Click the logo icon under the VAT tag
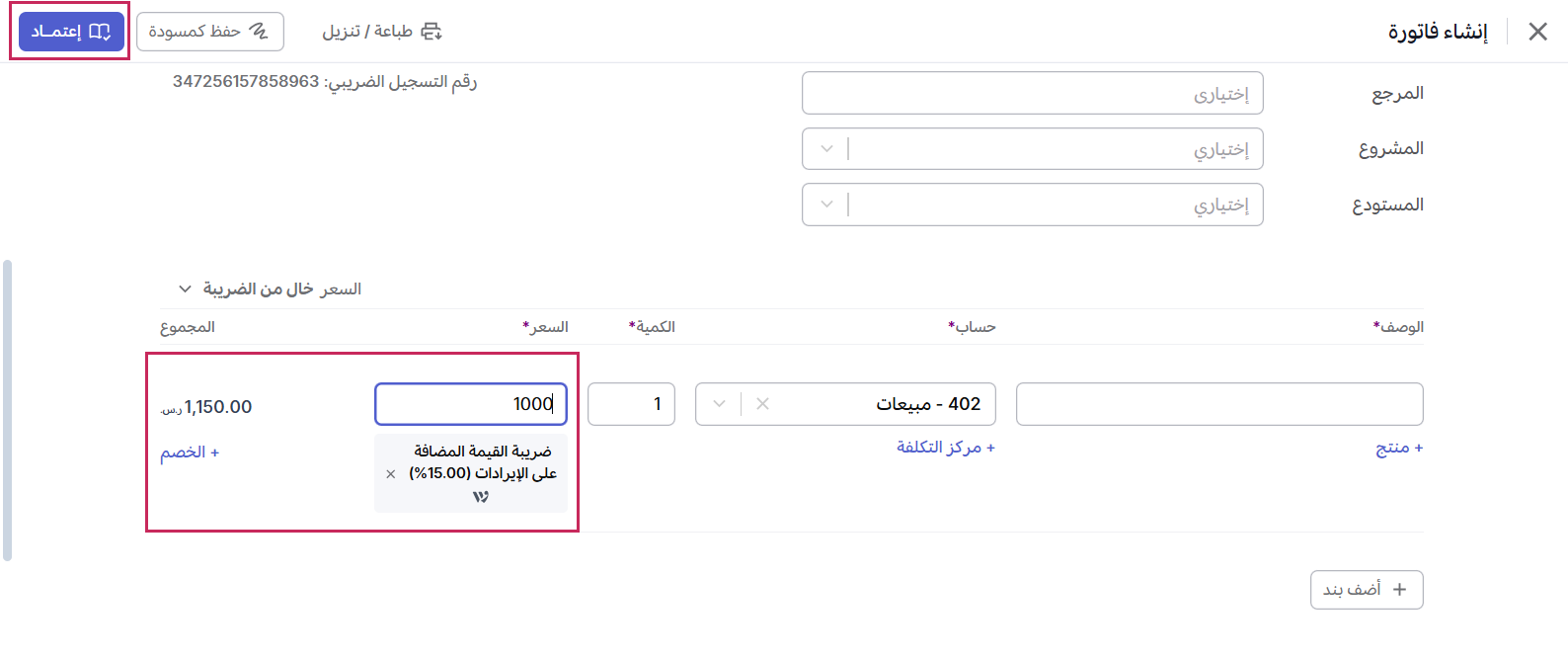1568x660 pixels. point(481,497)
